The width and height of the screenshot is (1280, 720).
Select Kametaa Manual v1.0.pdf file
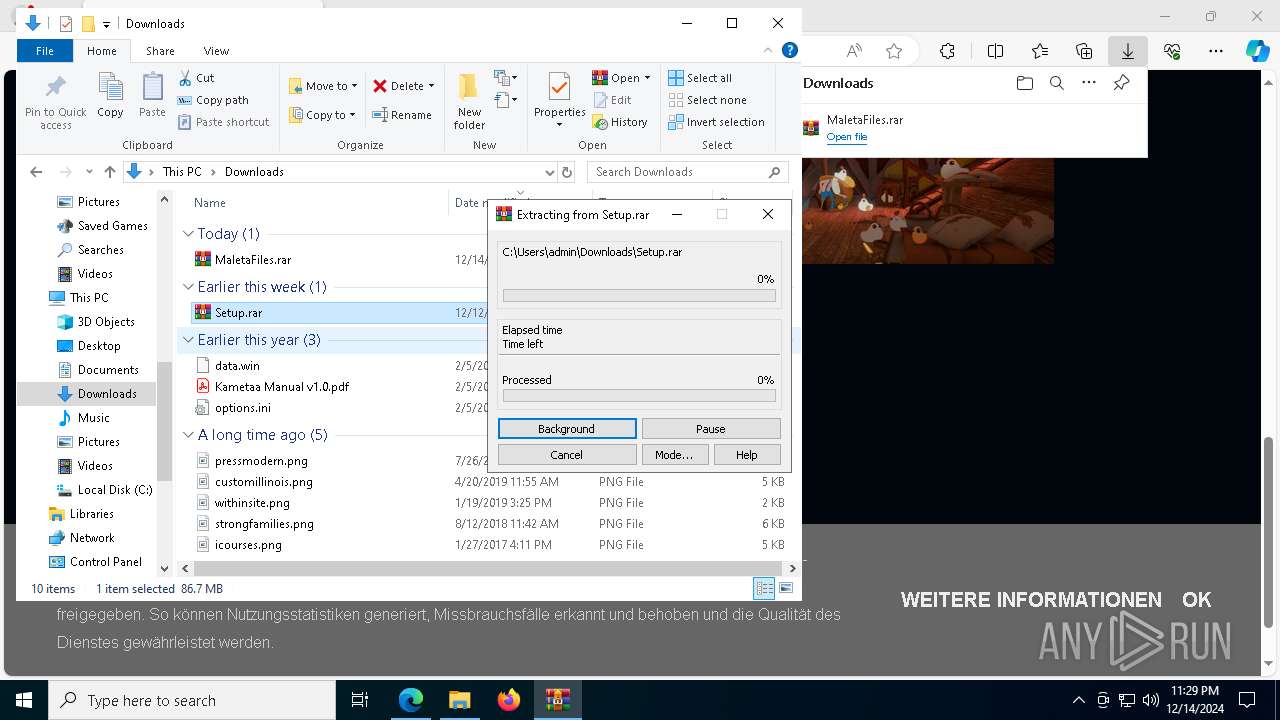282,386
